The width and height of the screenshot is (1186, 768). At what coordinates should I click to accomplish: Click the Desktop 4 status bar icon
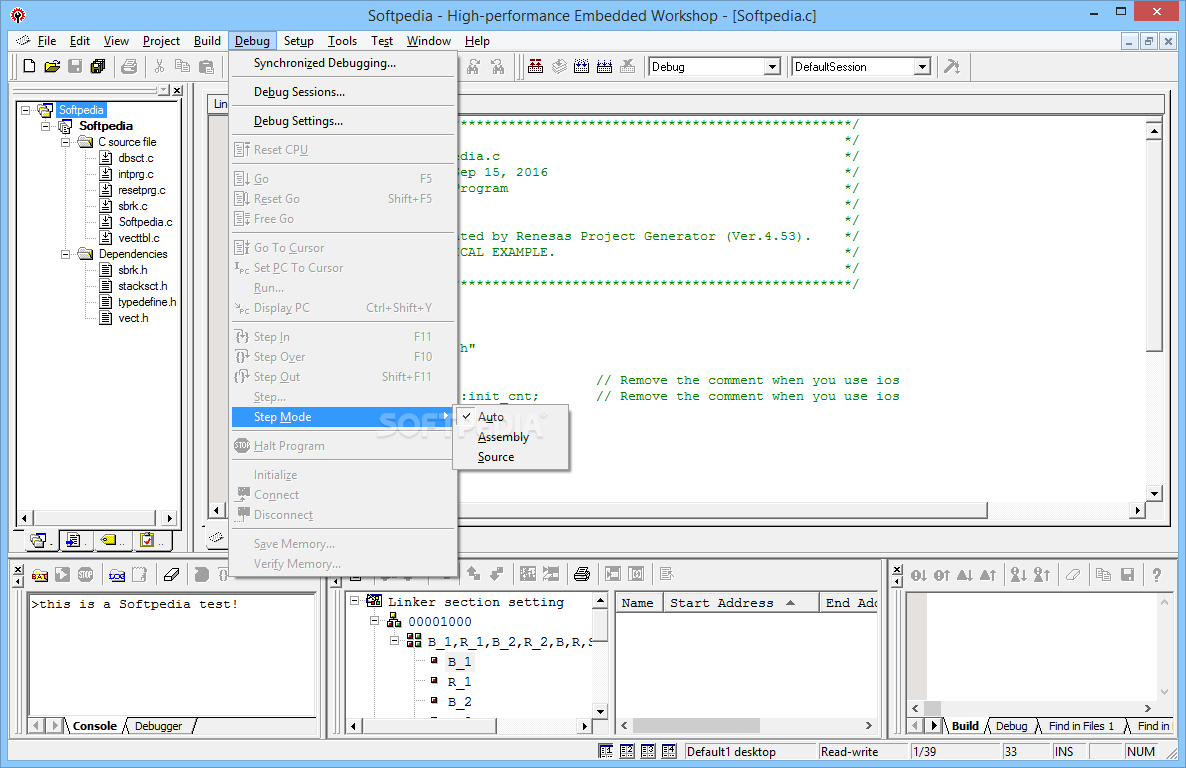(669, 751)
